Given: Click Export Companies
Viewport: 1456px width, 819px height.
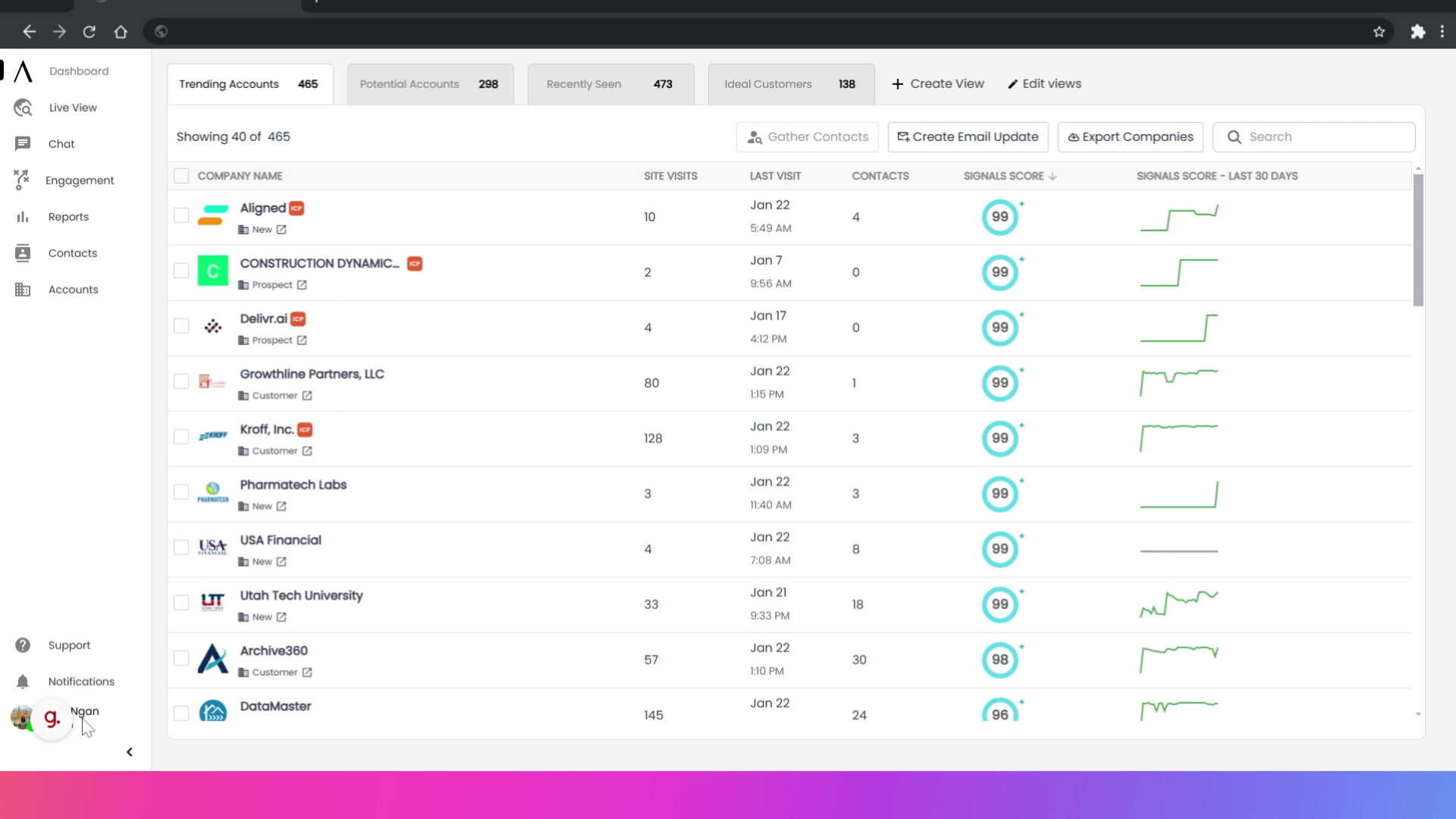Looking at the screenshot, I should point(1129,136).
